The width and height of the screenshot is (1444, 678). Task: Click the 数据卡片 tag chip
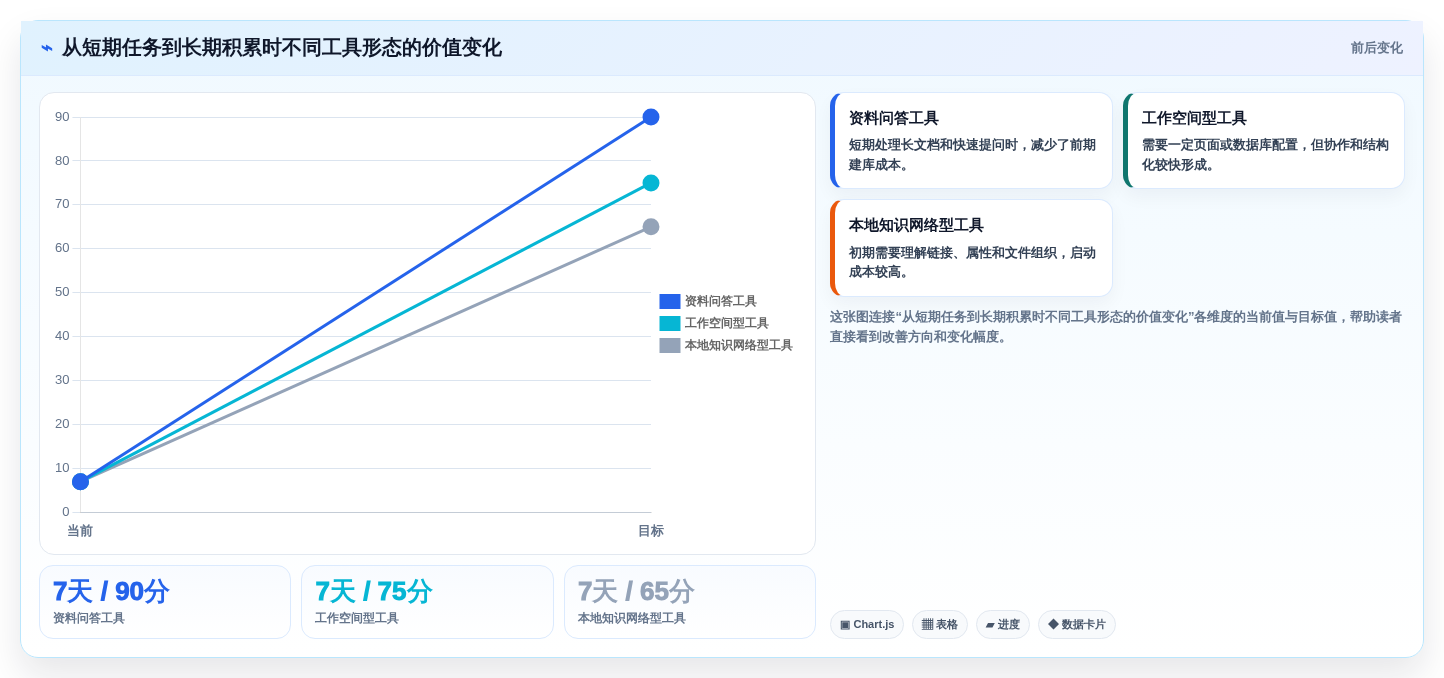pyautogui.click(x=1077, y=625)
